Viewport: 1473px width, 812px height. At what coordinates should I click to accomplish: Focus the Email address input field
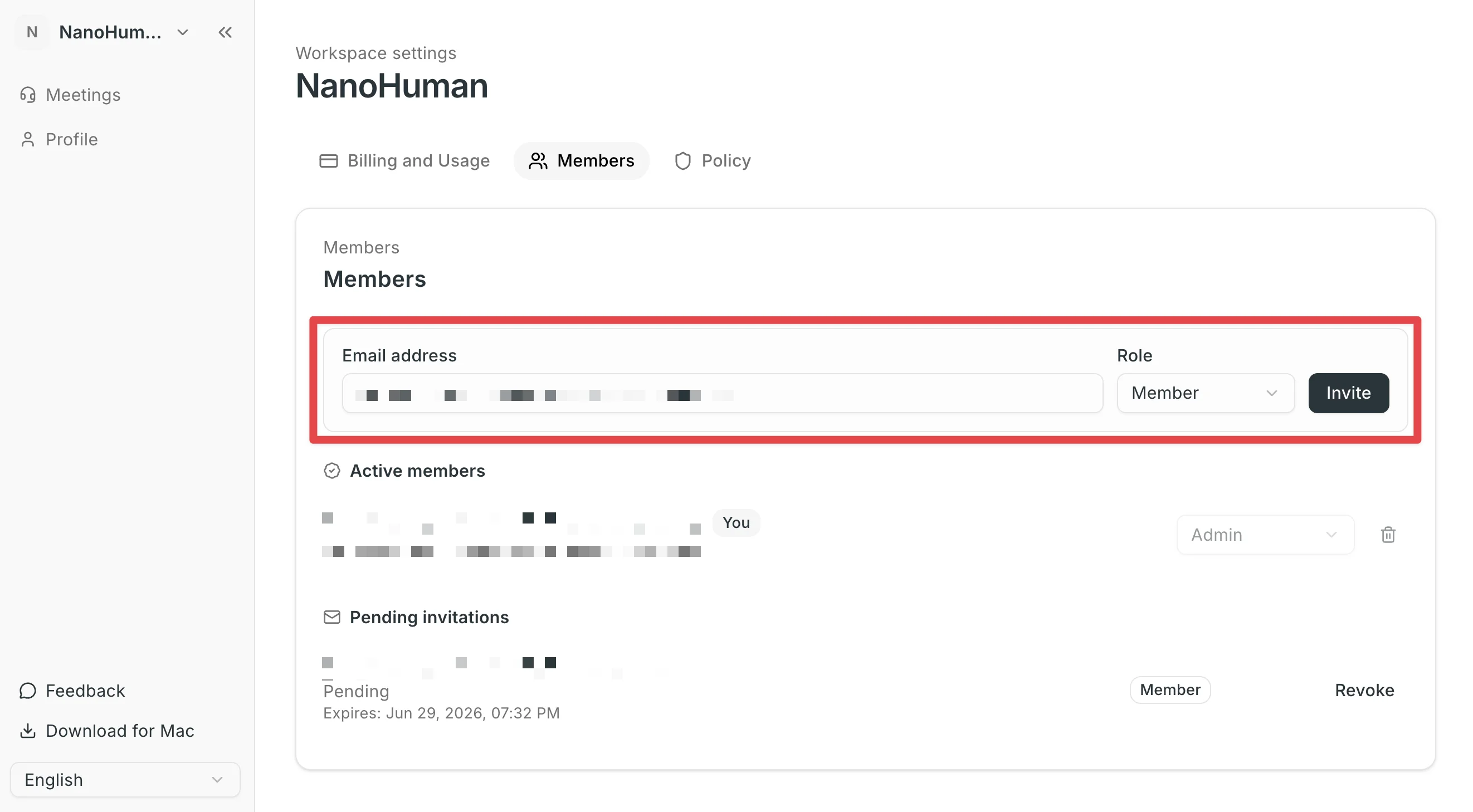[x=722, y=393]
